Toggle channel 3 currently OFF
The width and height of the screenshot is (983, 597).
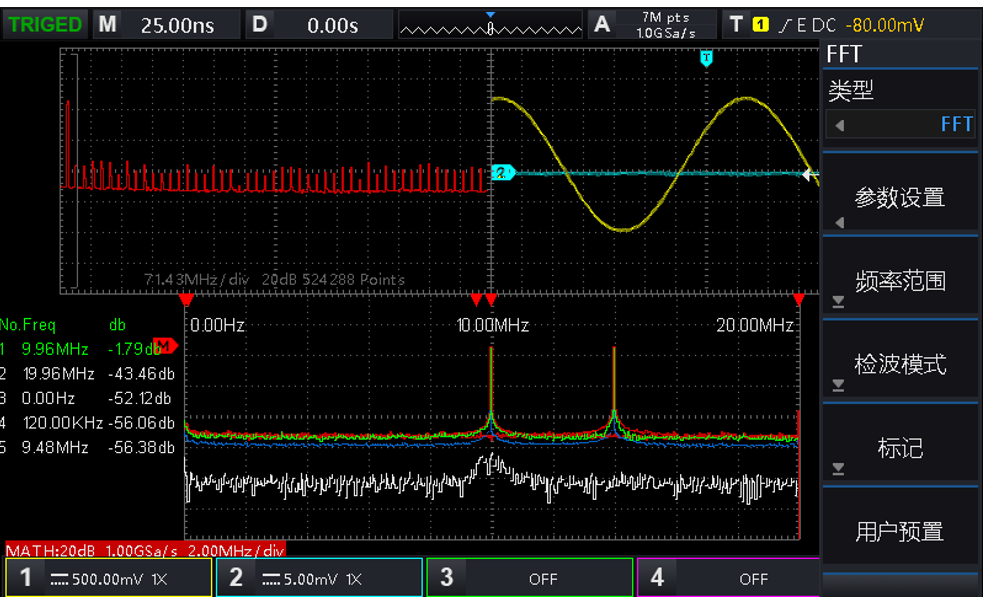[x=529, y=578]
